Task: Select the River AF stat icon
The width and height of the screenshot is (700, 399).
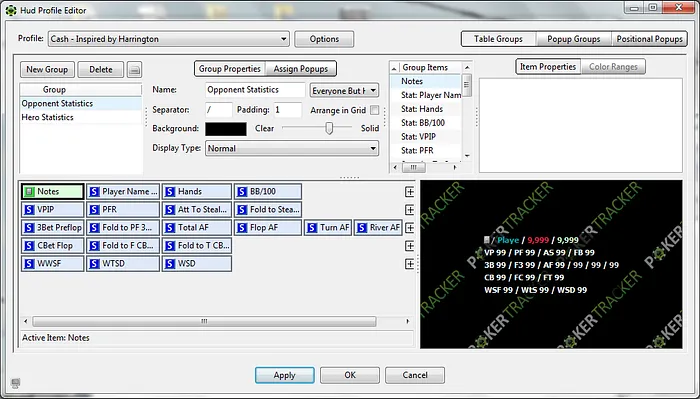Action: [362, 228]
